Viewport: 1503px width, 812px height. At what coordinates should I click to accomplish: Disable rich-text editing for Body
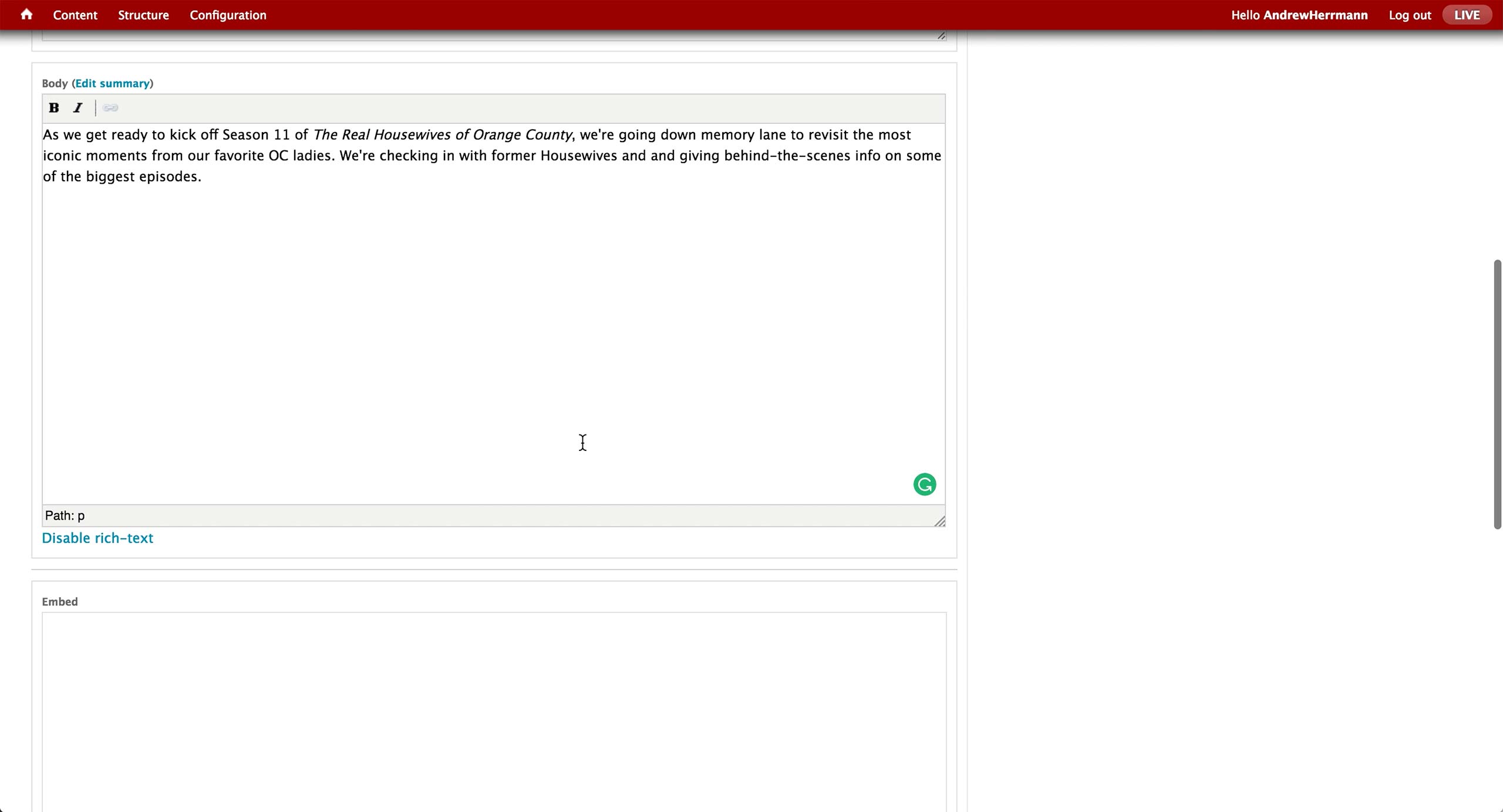point(97,538)
